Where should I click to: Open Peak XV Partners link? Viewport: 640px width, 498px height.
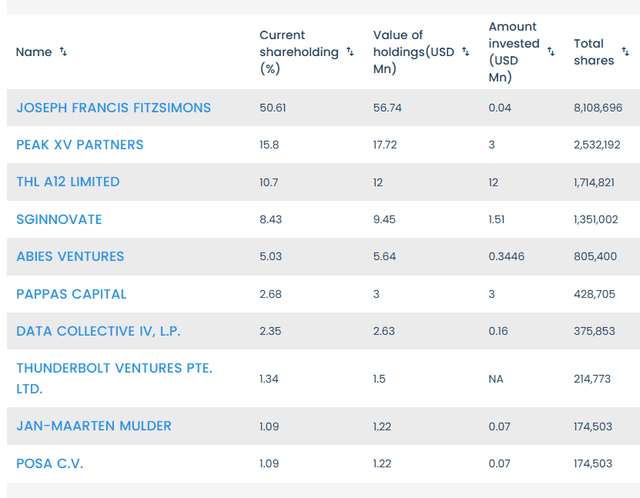tap(80, 145)
